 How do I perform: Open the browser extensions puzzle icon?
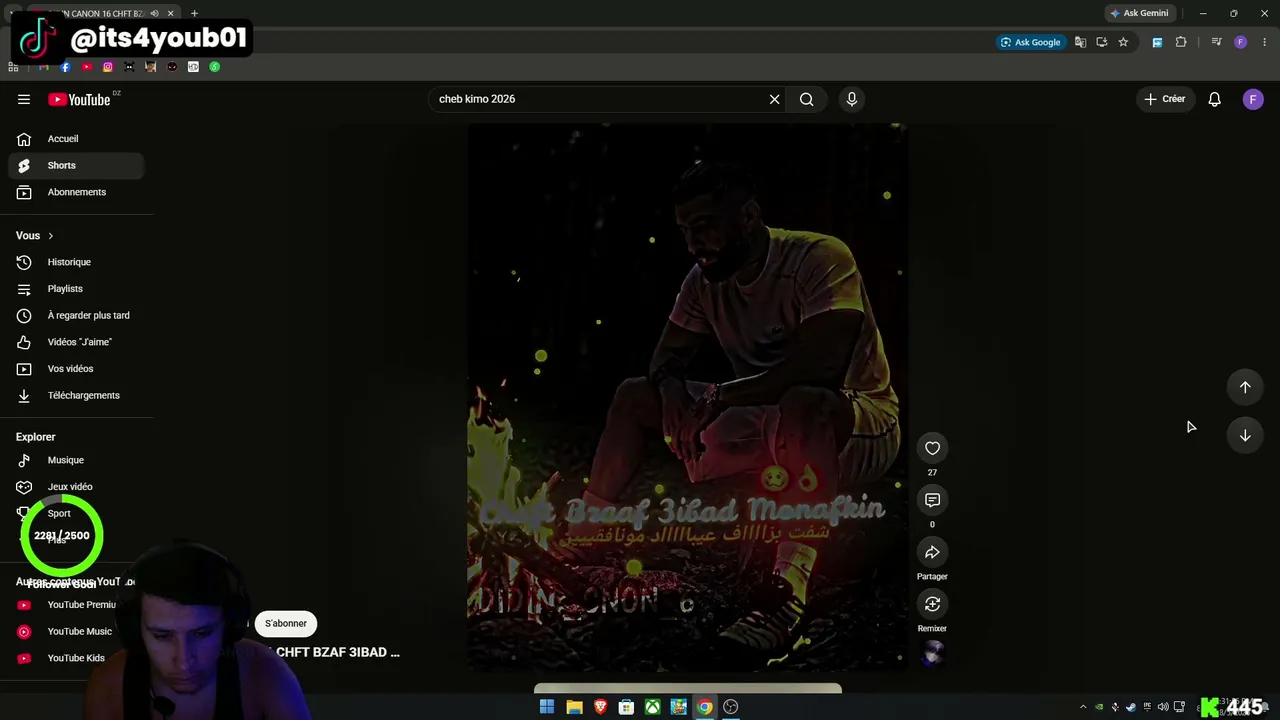coord(1181,42)
